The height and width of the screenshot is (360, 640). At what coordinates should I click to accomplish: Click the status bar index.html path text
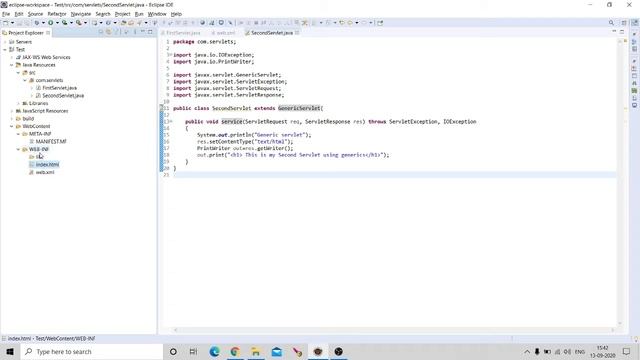click(x=51, y=338)
